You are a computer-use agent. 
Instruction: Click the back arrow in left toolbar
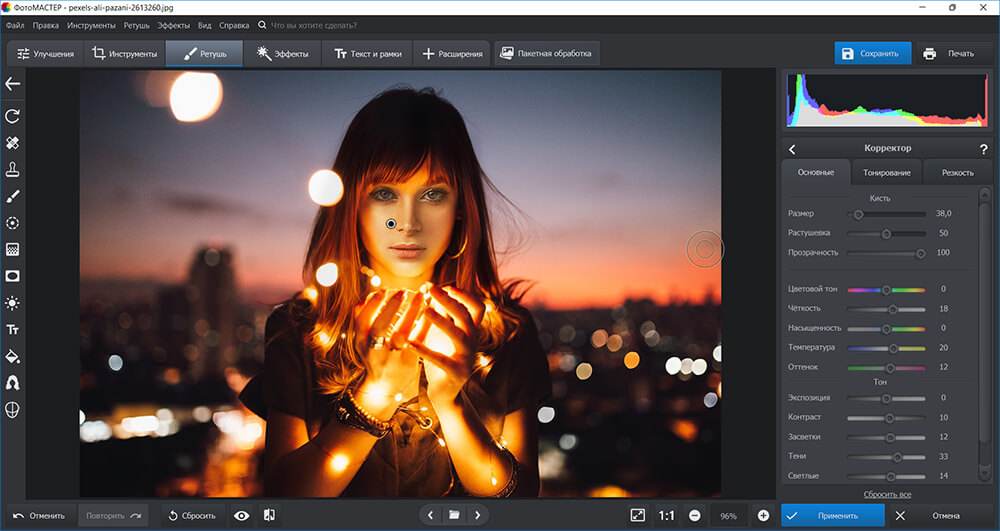tap(13, 84)
